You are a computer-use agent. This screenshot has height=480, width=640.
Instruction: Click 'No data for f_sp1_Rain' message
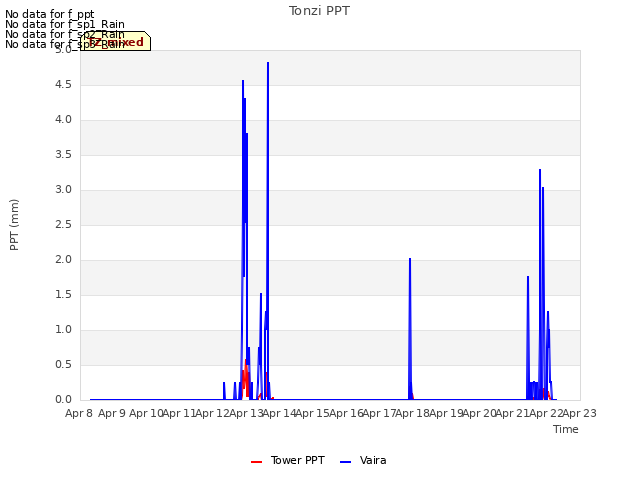click(65, 24)
